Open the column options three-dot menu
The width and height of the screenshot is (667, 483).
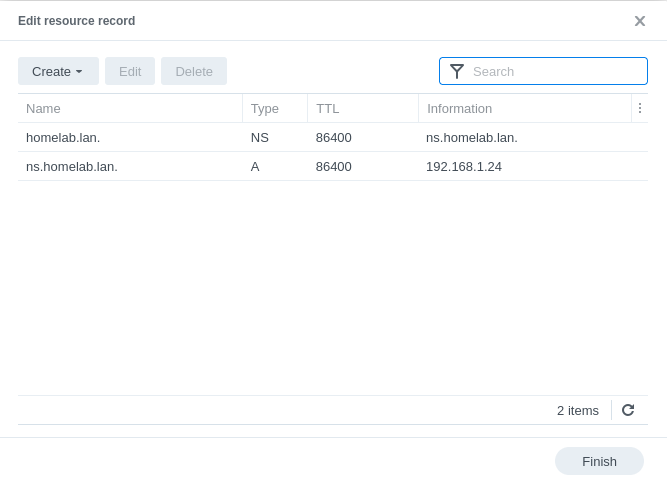pos(640,108)
